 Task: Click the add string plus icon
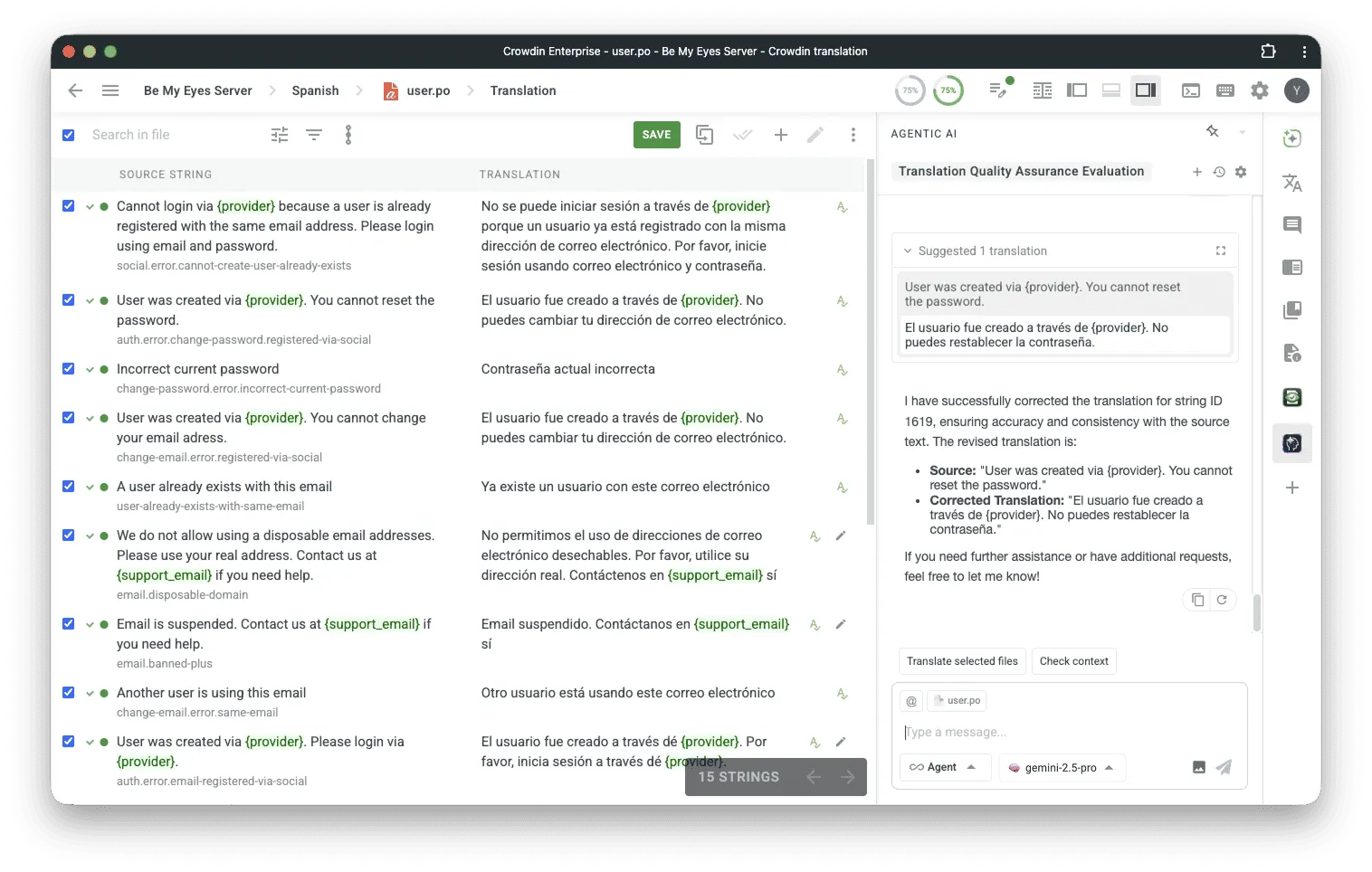pyautogui.click(x=780, y=135)
